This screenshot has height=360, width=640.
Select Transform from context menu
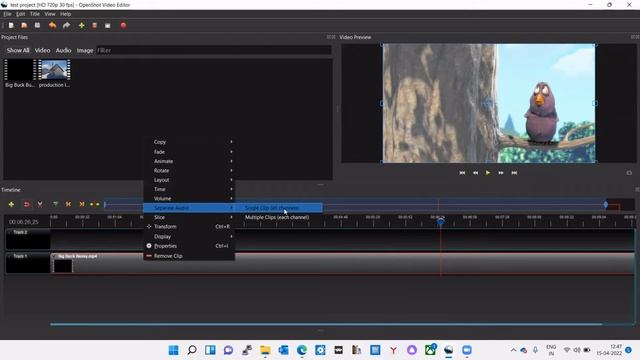(189, 227)
